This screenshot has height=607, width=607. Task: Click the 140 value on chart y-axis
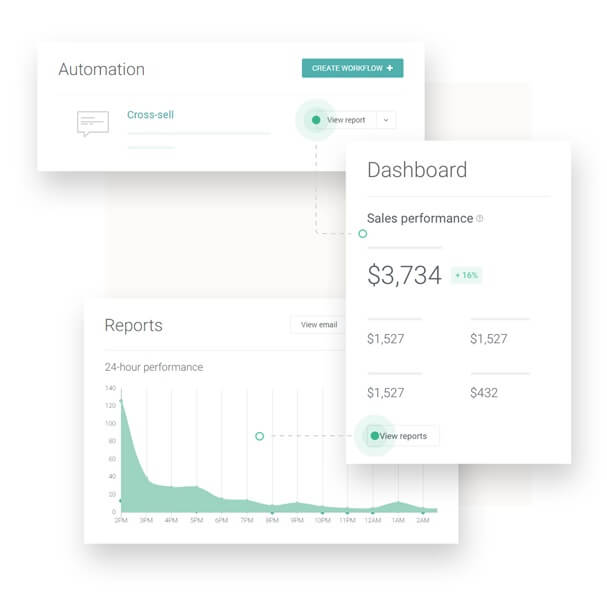(110, 388)
